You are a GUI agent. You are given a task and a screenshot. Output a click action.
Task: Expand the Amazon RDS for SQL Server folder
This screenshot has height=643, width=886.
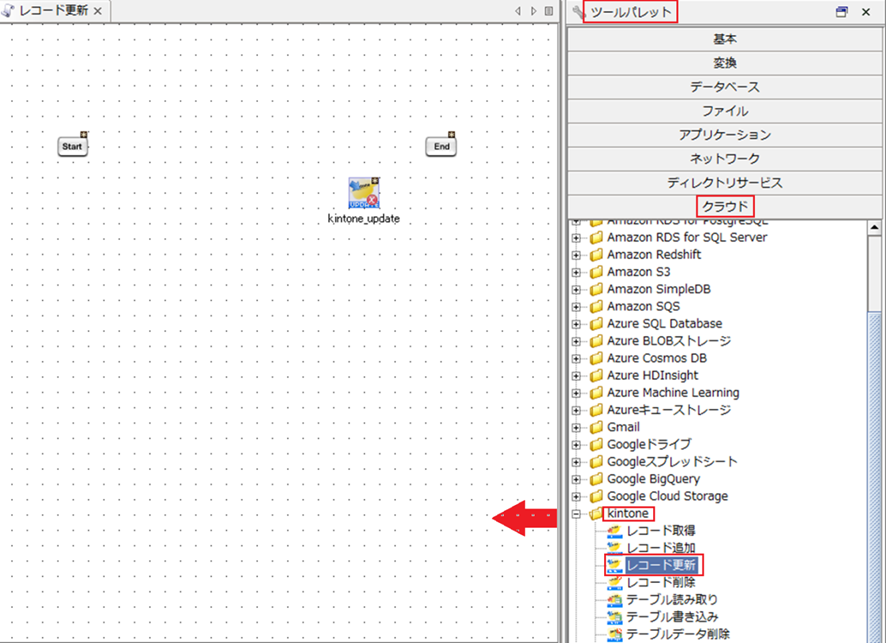(x=576, y=238)
